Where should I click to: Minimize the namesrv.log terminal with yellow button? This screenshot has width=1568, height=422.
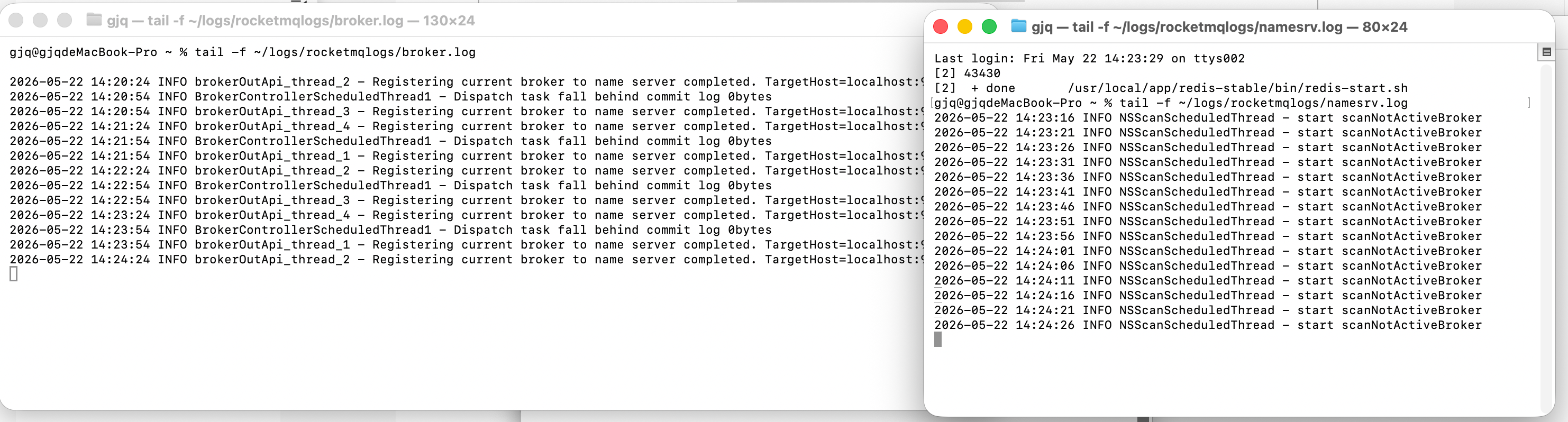tap(965, 27)
